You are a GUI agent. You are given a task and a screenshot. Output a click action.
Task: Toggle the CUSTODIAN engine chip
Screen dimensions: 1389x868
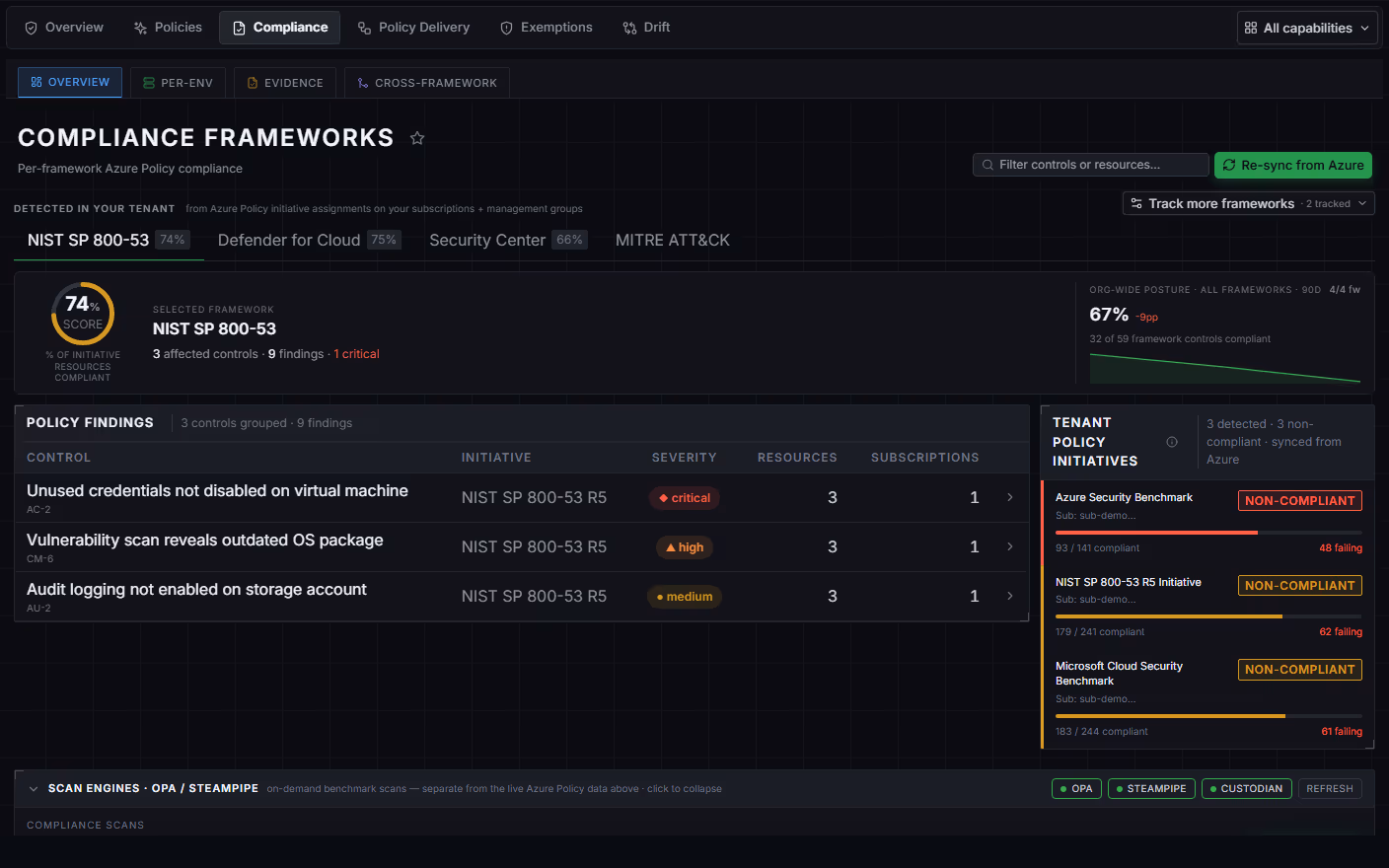click(1247, 789)
